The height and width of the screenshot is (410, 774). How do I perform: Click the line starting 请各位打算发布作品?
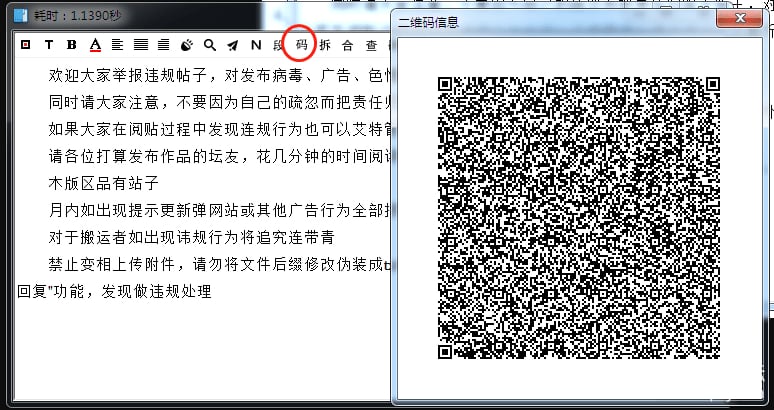point(220,157)
